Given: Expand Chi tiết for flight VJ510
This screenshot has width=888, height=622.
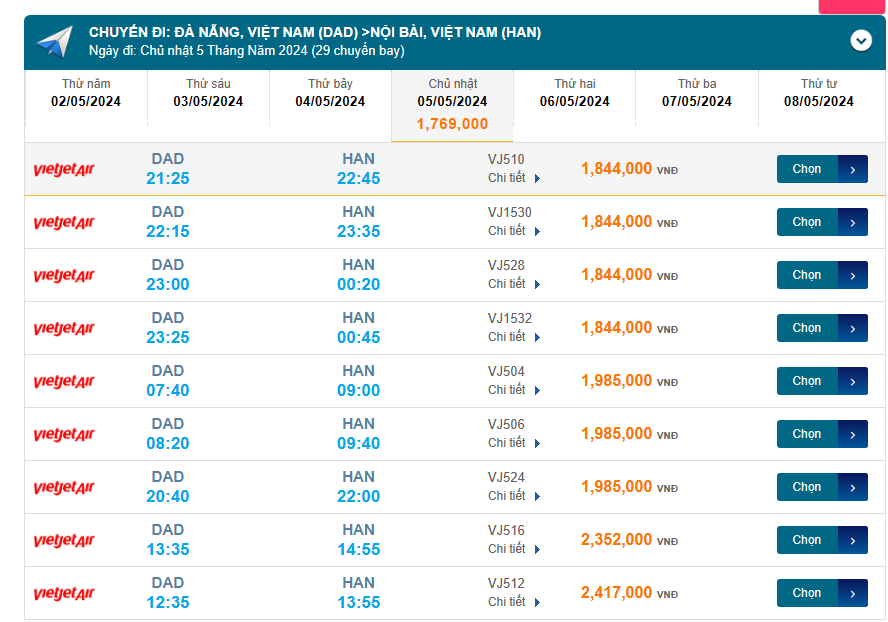Looking at the screenshot, I should [514, 178].
